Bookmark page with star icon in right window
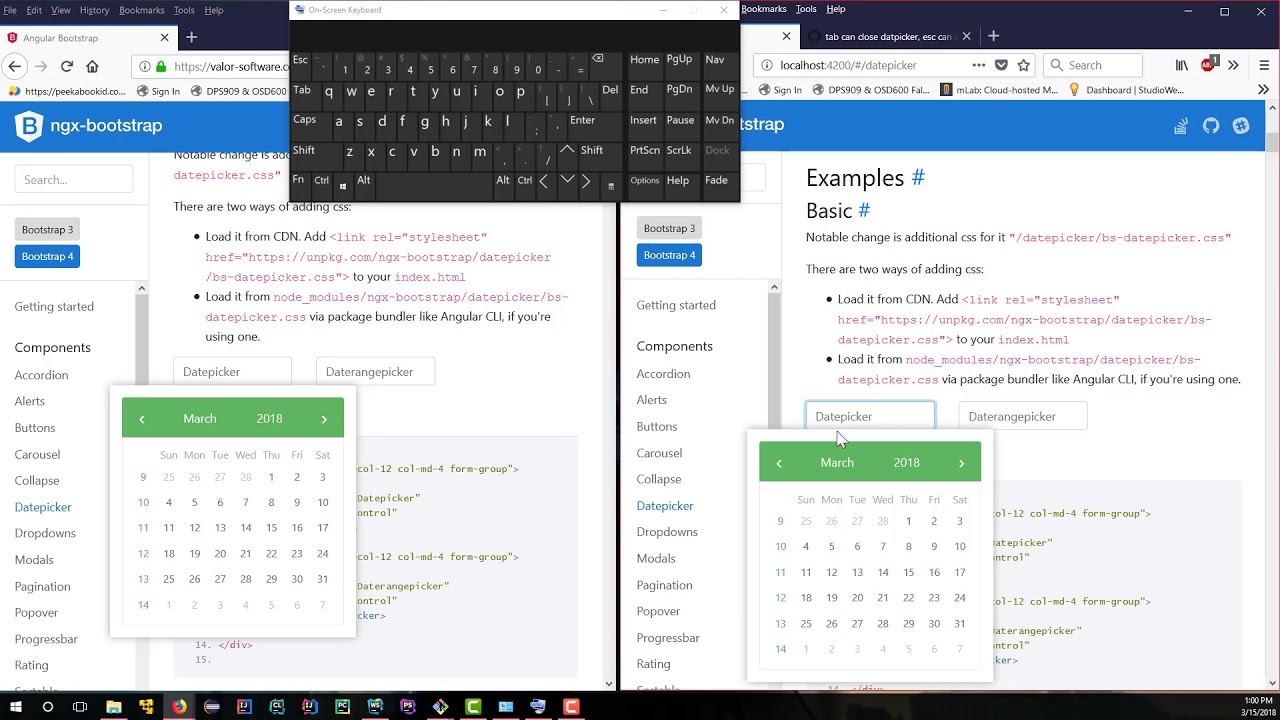Viewport: 1280px width, 720px height. pos(1023,65)
